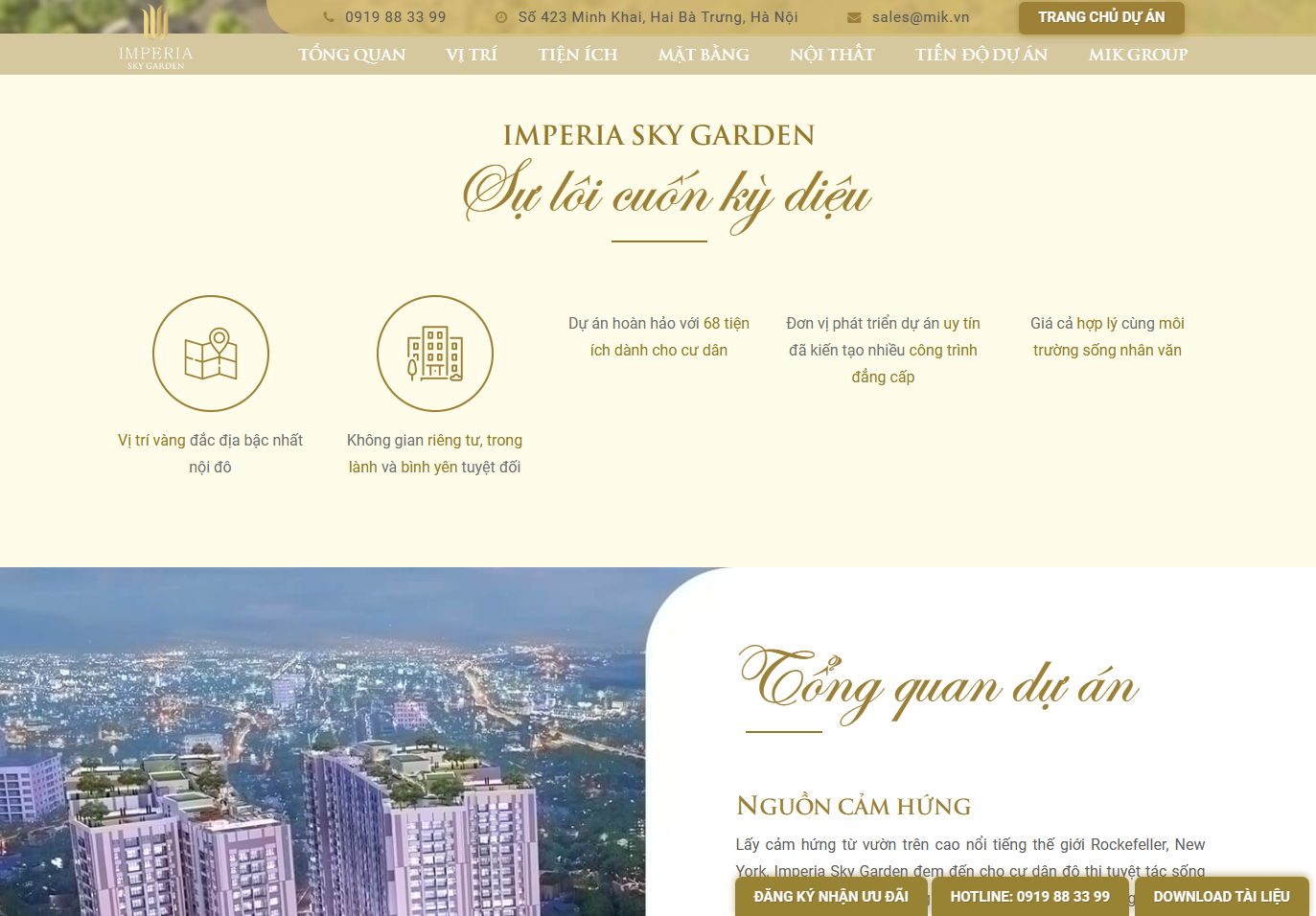The width and height of the screenshot is (1316, 916).
Task: Click the NGUỒN CẢM HỨNG subheading
Action: coord(854,806)
